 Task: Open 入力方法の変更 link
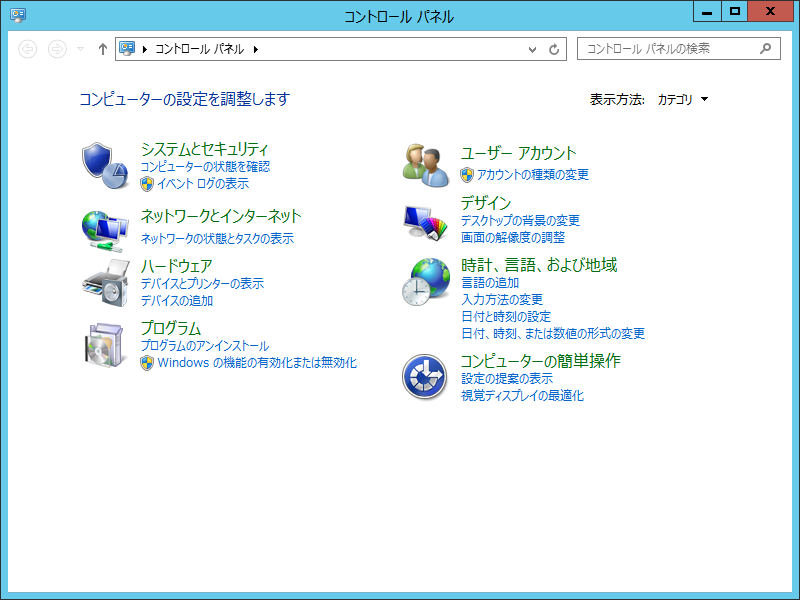coord(502,299)
